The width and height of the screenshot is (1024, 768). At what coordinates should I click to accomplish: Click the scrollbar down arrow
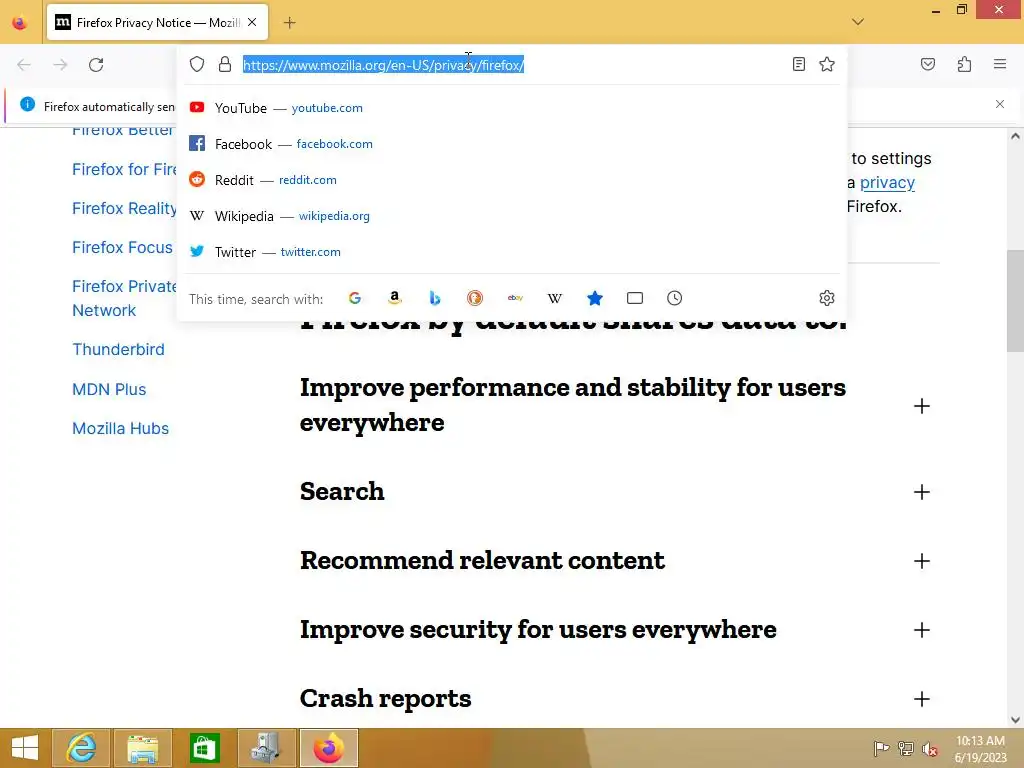1015,720
